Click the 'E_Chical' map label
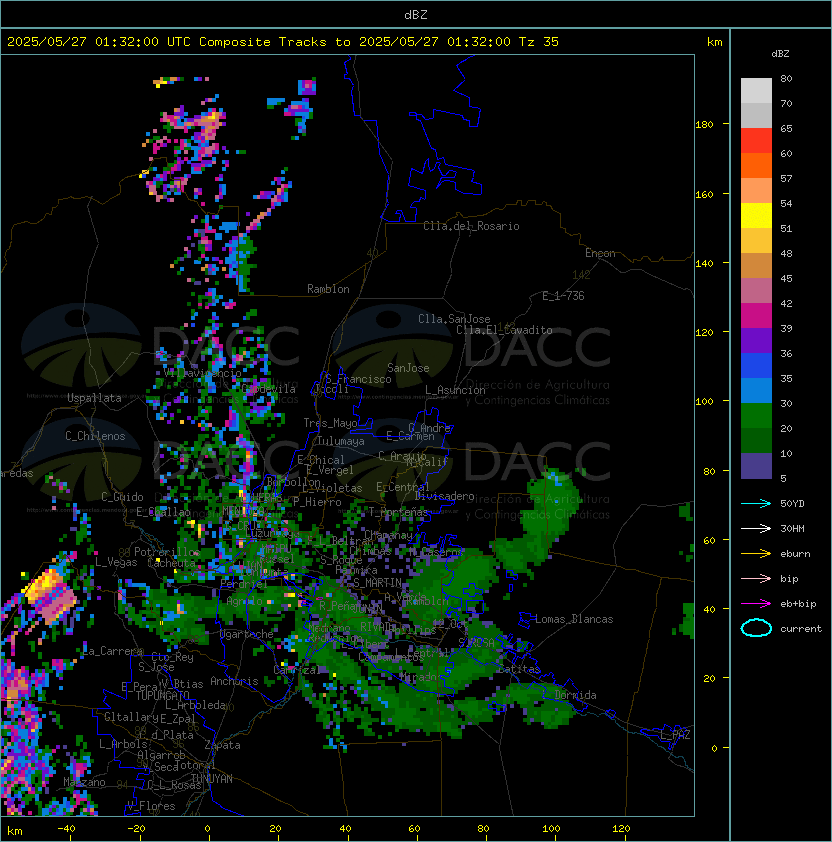832x842 pixels. [x=321, y=460]
